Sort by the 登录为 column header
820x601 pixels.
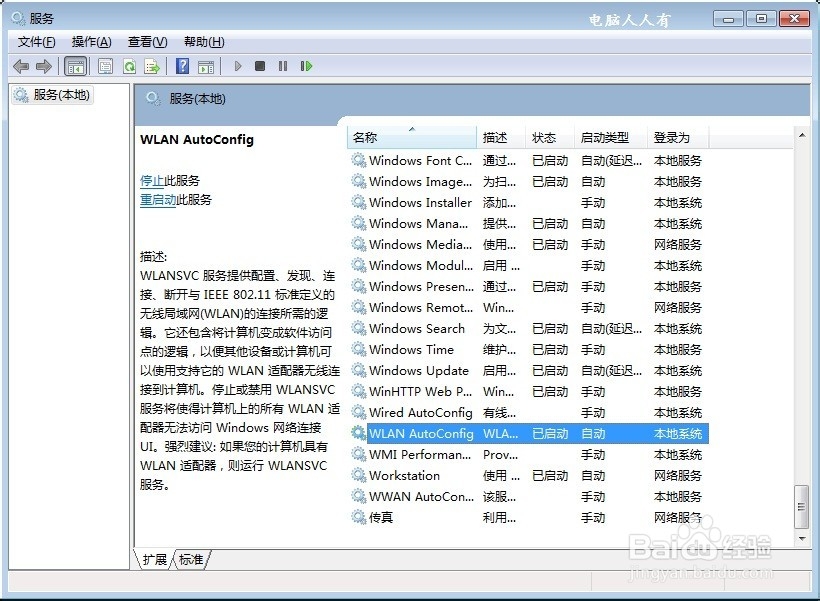(x=678, y=138)
